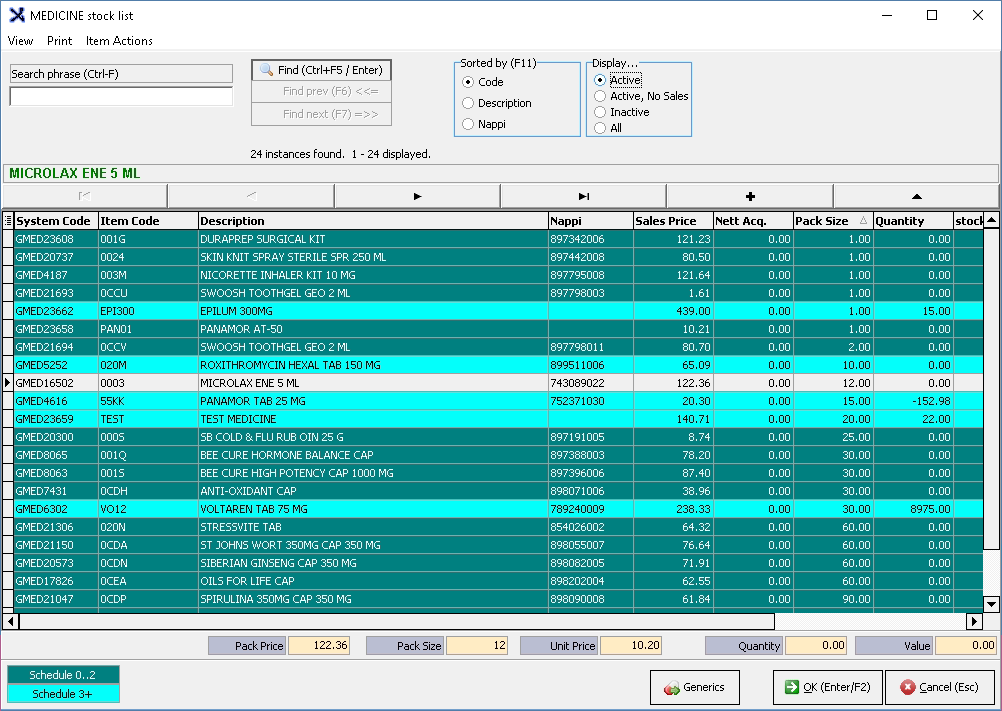This screenshot has width=1002, height=711.
Task: Click the grid column selector icon
Action: (x=8, y=221)
